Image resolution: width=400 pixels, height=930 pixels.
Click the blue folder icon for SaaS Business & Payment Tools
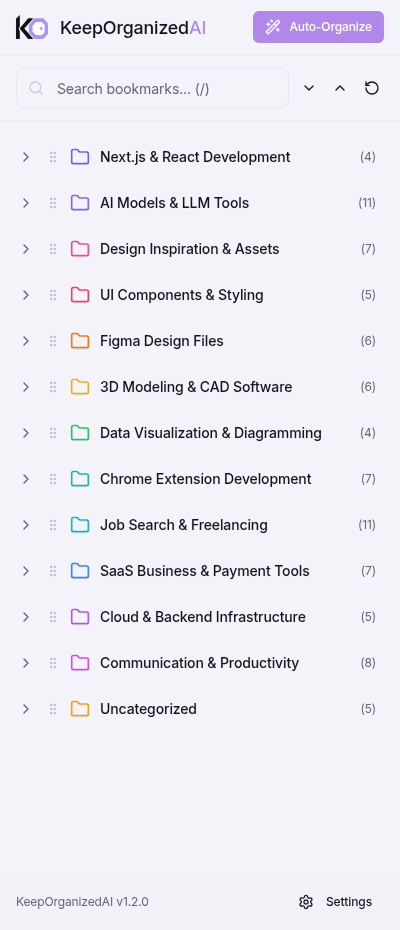80,571
